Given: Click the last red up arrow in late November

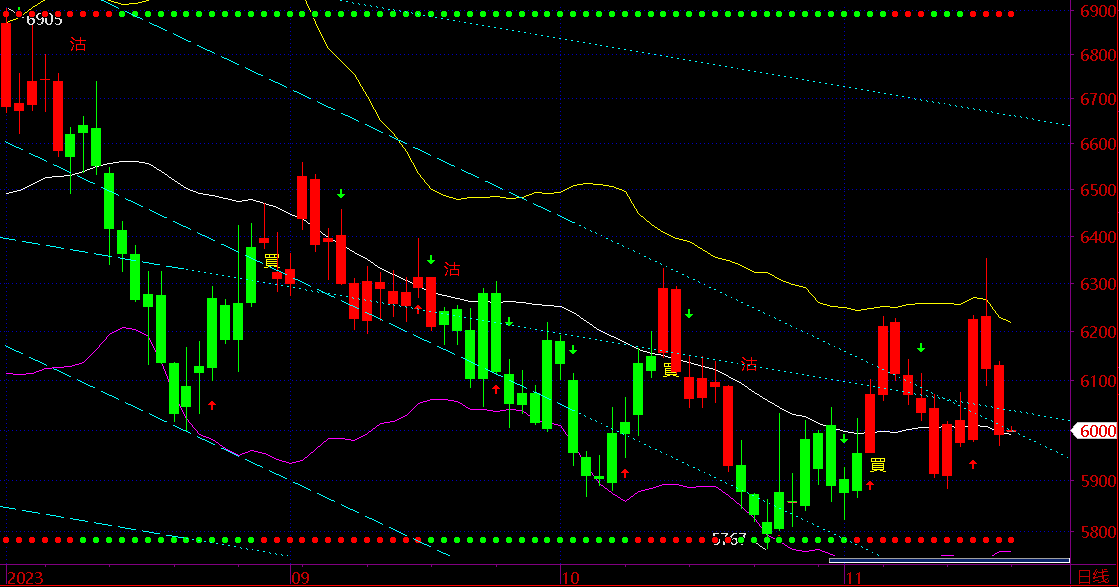Looking at the screenshot, I should pos(973,464).
